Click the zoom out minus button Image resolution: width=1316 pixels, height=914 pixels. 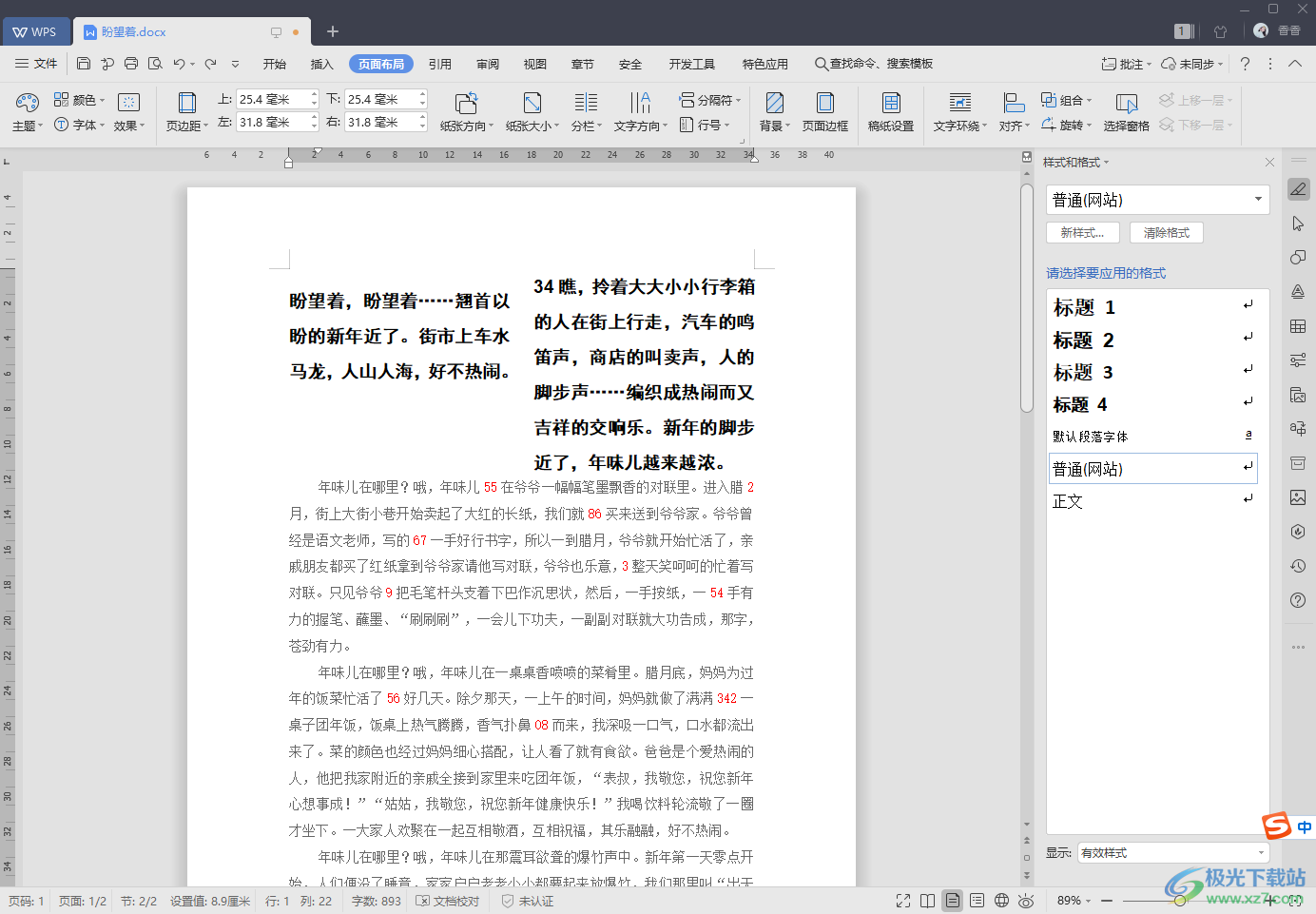tap(1109, 901)
